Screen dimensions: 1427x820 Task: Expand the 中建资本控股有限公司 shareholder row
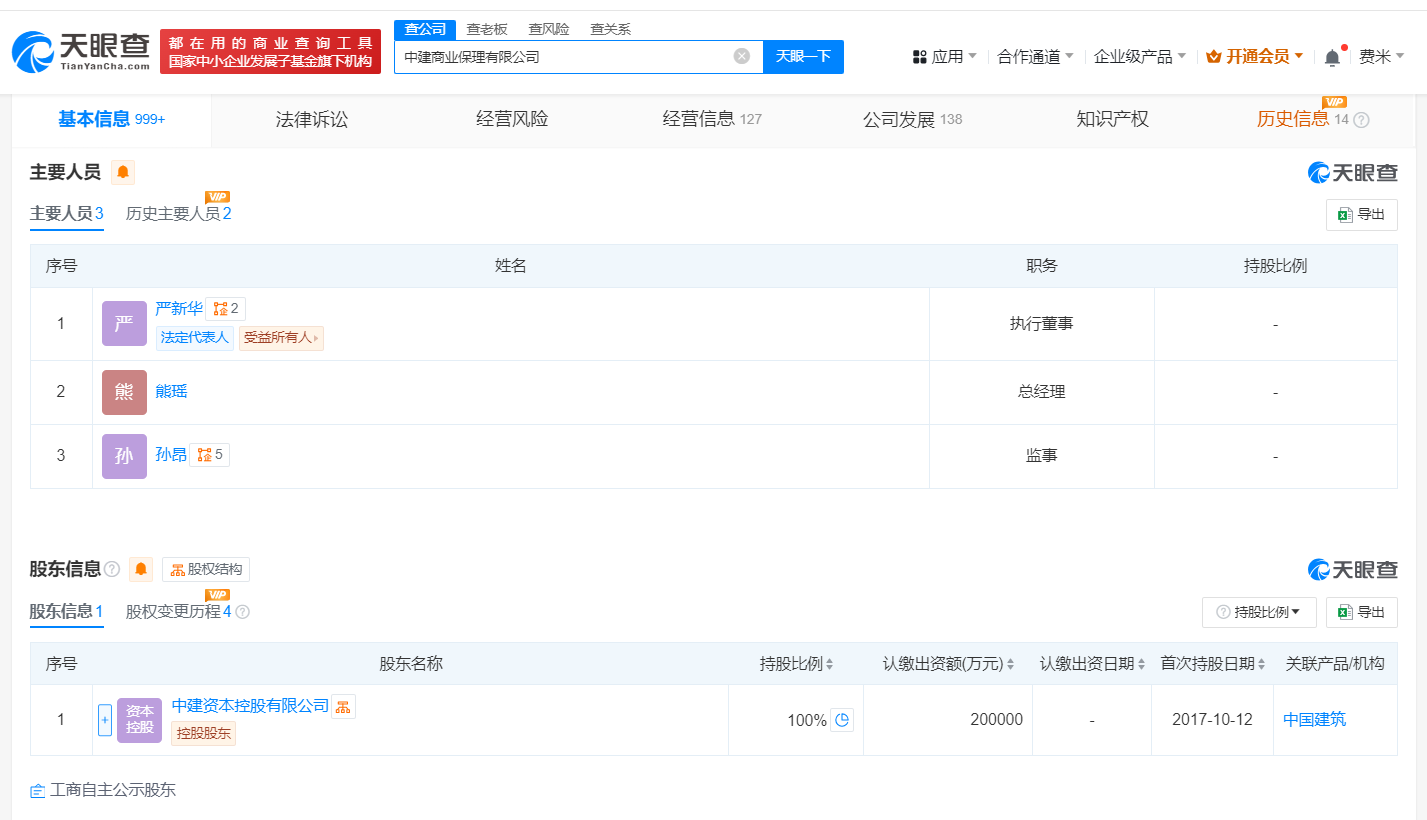(105, 720)
